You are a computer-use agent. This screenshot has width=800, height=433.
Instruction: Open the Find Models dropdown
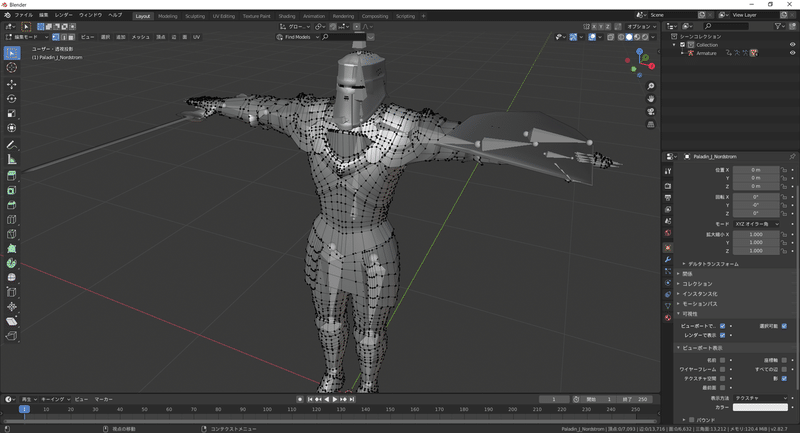coord(297,37)
